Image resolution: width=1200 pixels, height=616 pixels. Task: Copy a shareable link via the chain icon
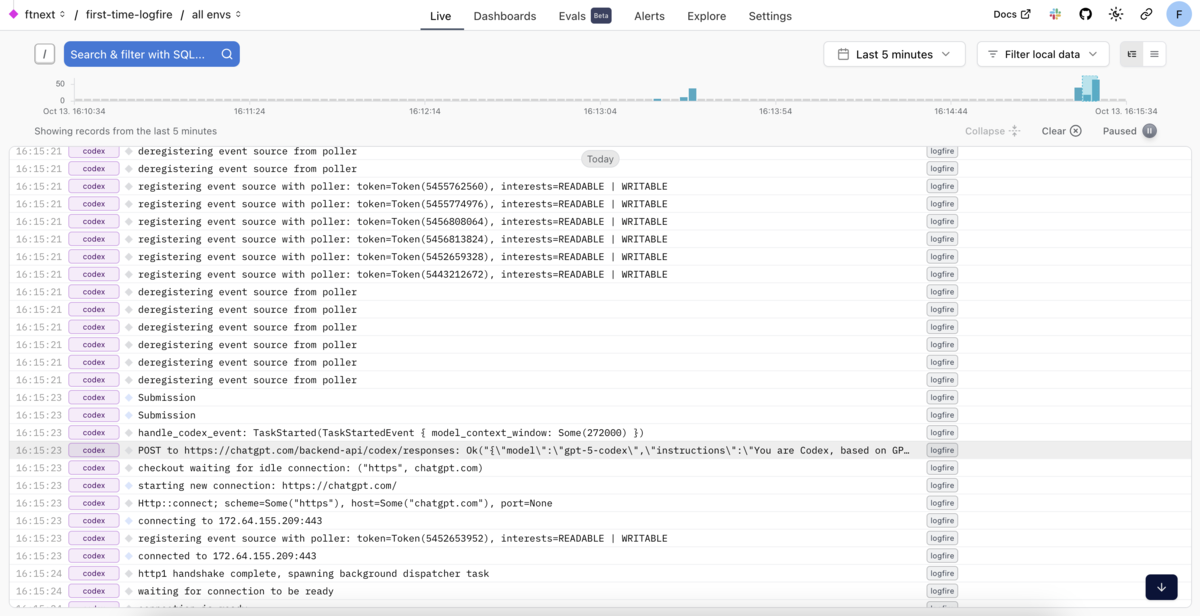pos(1146,15)
